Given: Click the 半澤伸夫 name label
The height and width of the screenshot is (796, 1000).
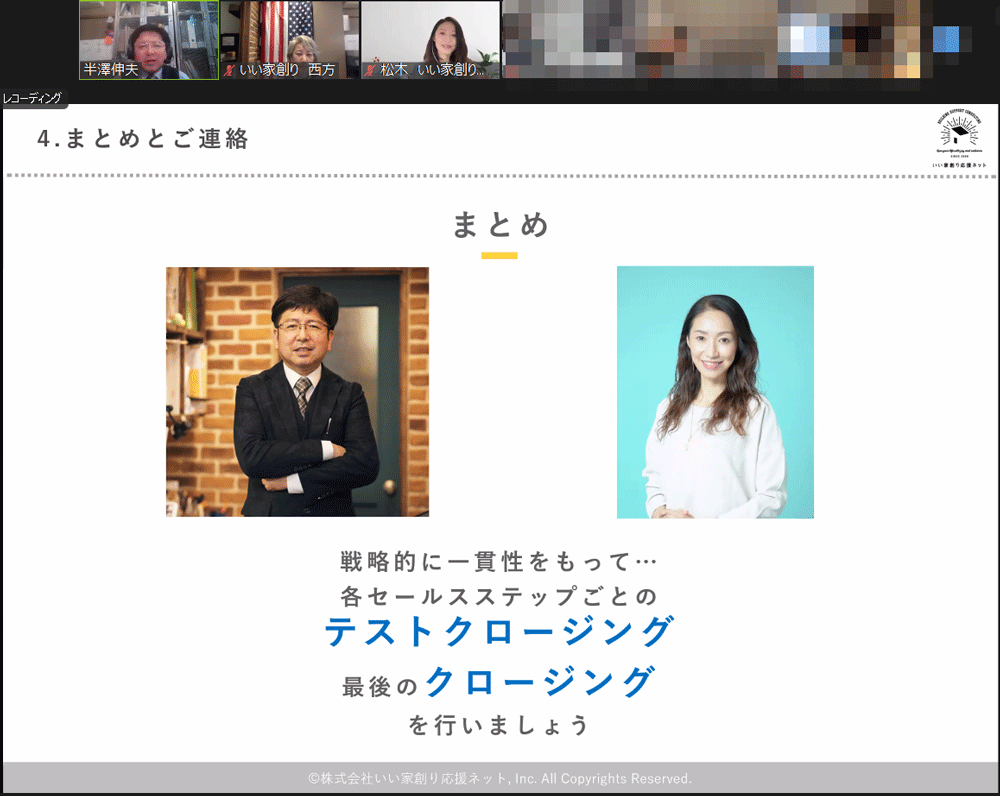Looking at the screenshot, I should (x=110, y=71).
